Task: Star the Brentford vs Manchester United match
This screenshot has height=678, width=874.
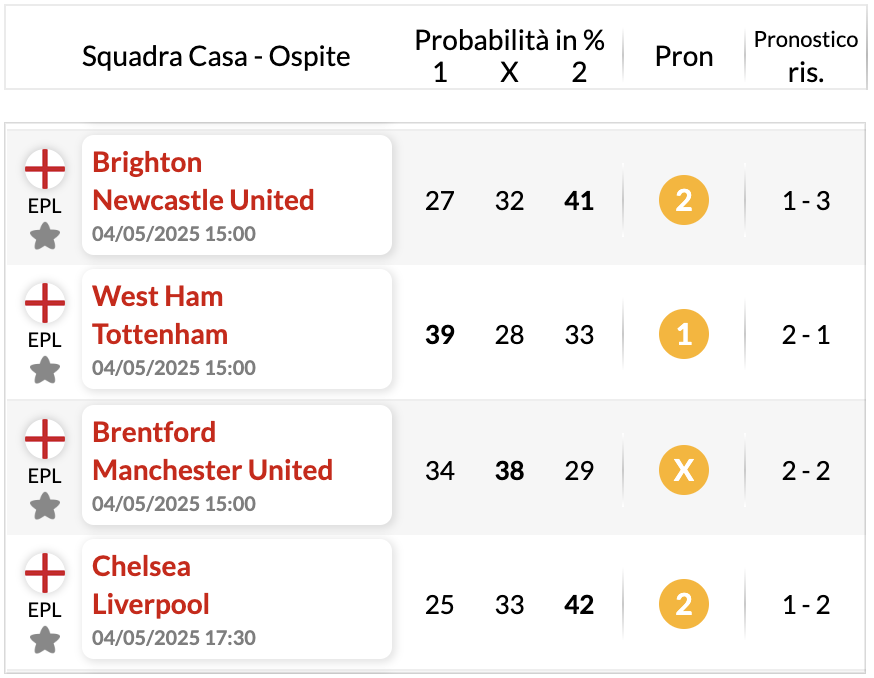Action: coord(45,506)
